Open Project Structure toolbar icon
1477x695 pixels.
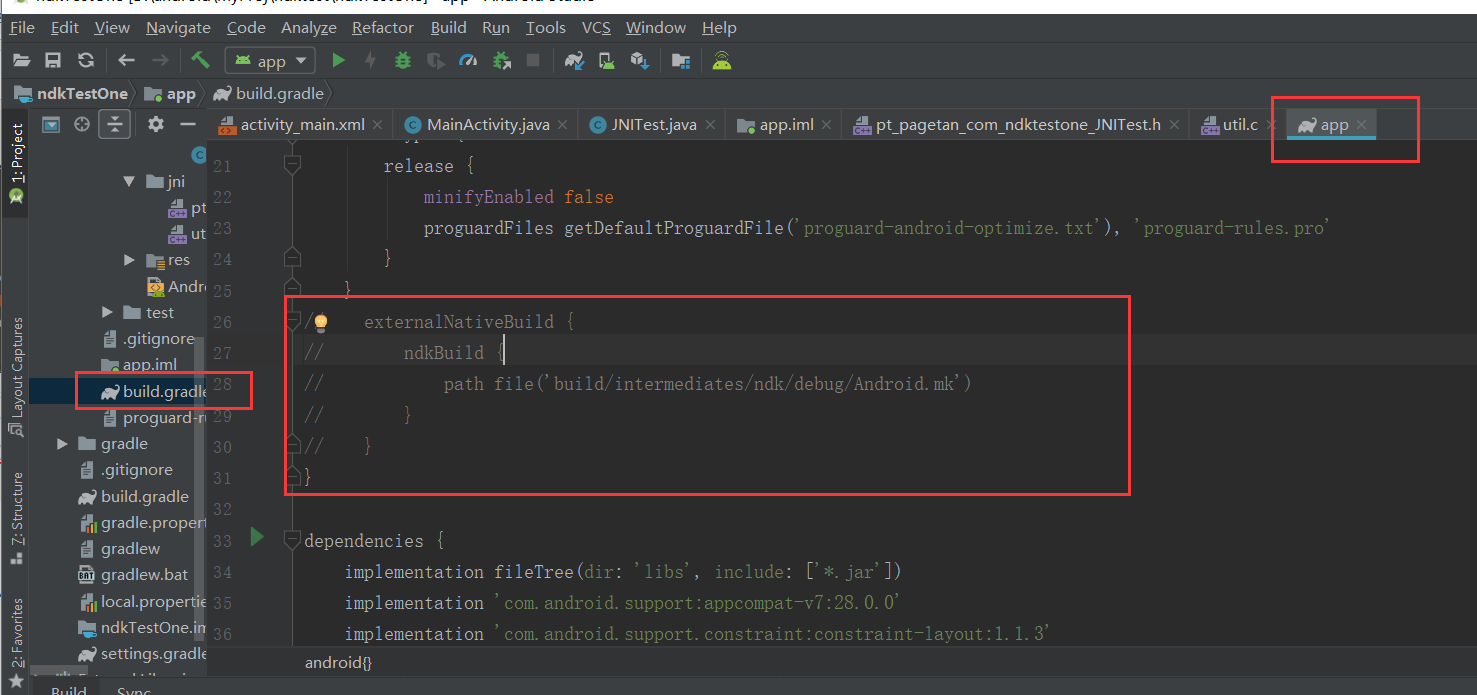[681, 61]
